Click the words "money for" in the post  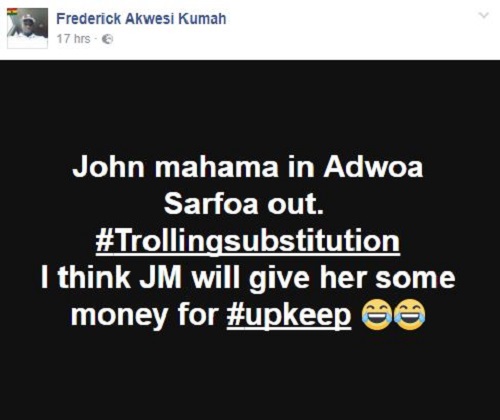coord(145,315)
